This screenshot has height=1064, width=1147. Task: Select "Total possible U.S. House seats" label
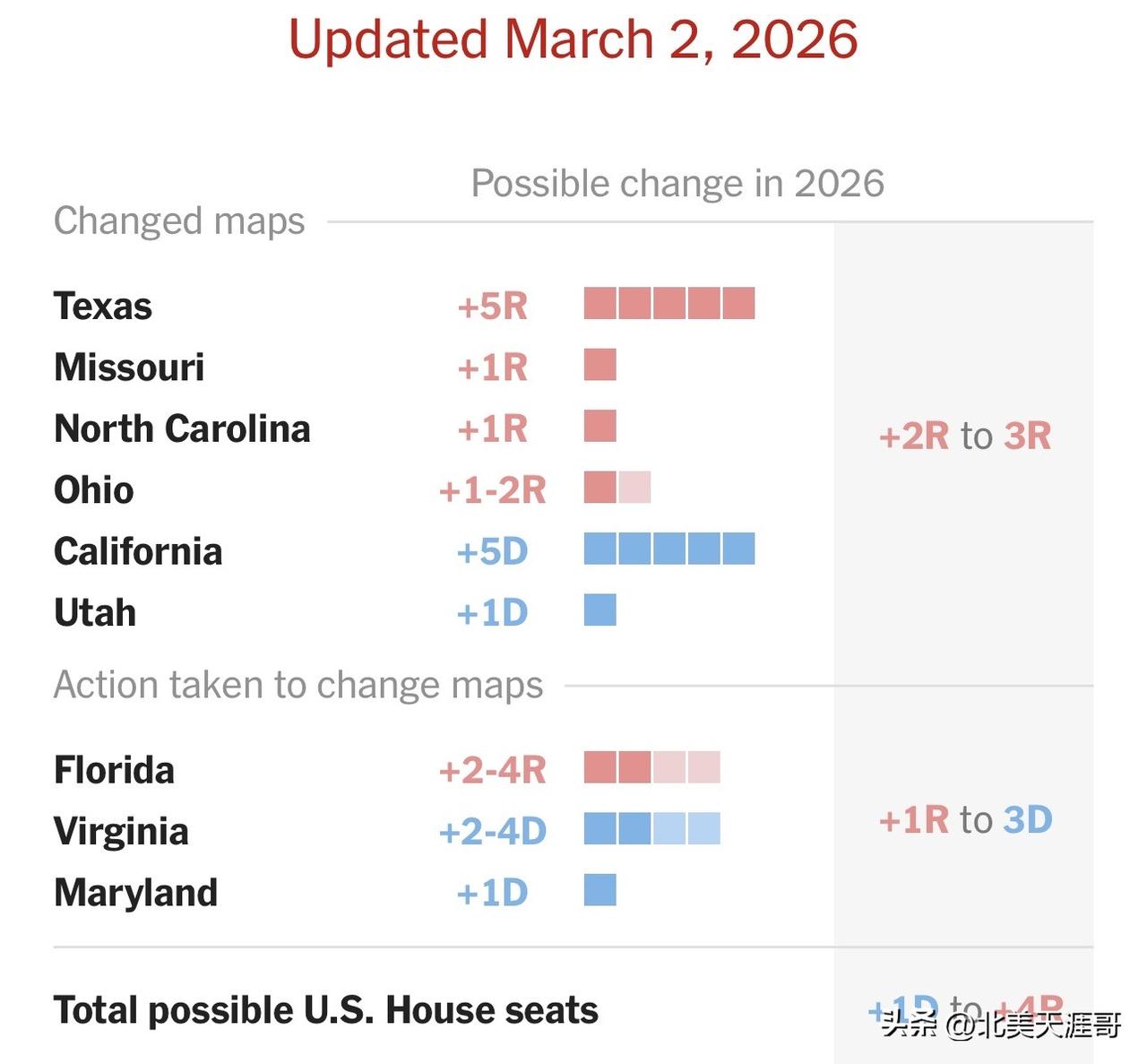point(326,1010)
